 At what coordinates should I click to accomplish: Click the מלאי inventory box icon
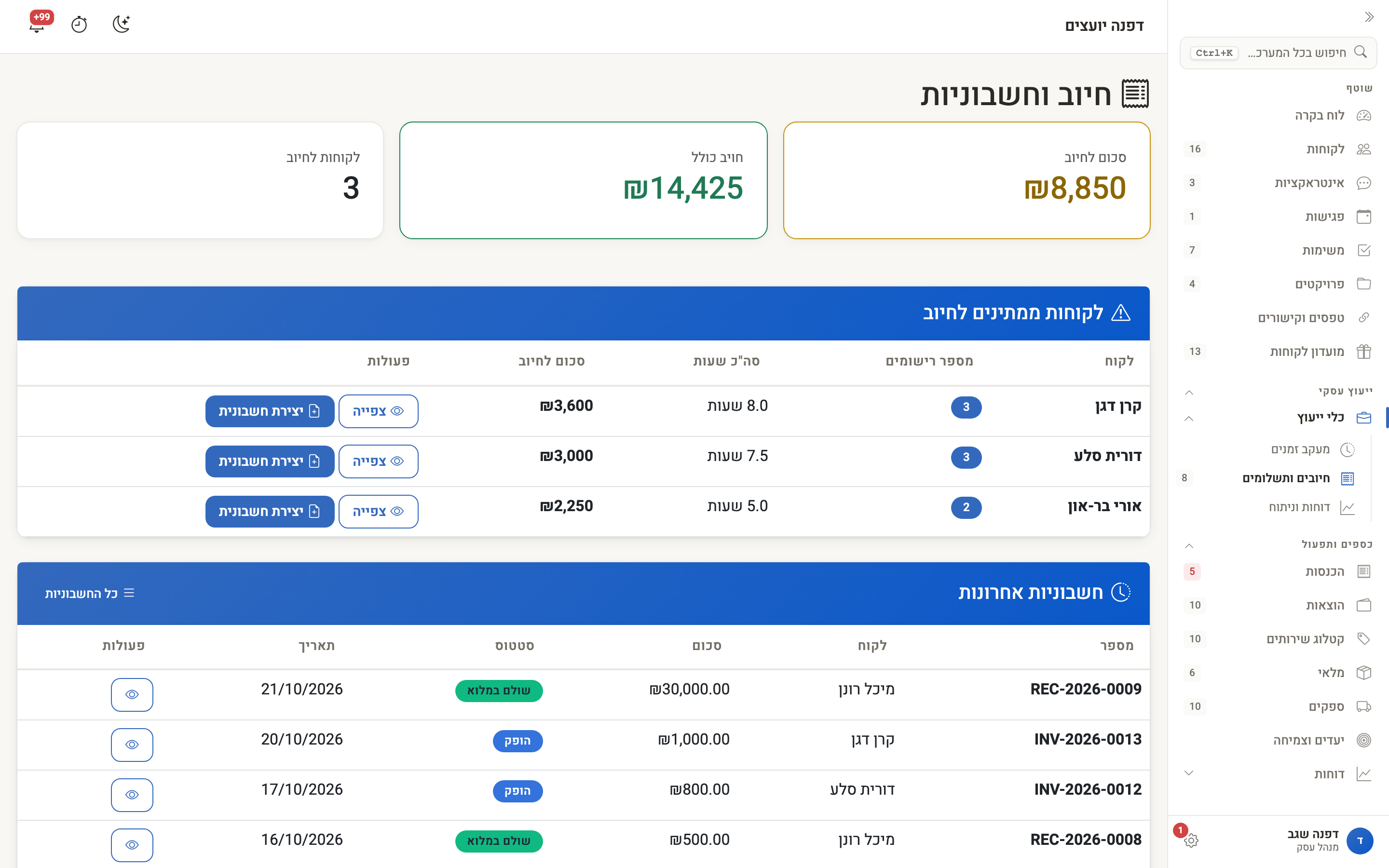tap(1364, 673)
